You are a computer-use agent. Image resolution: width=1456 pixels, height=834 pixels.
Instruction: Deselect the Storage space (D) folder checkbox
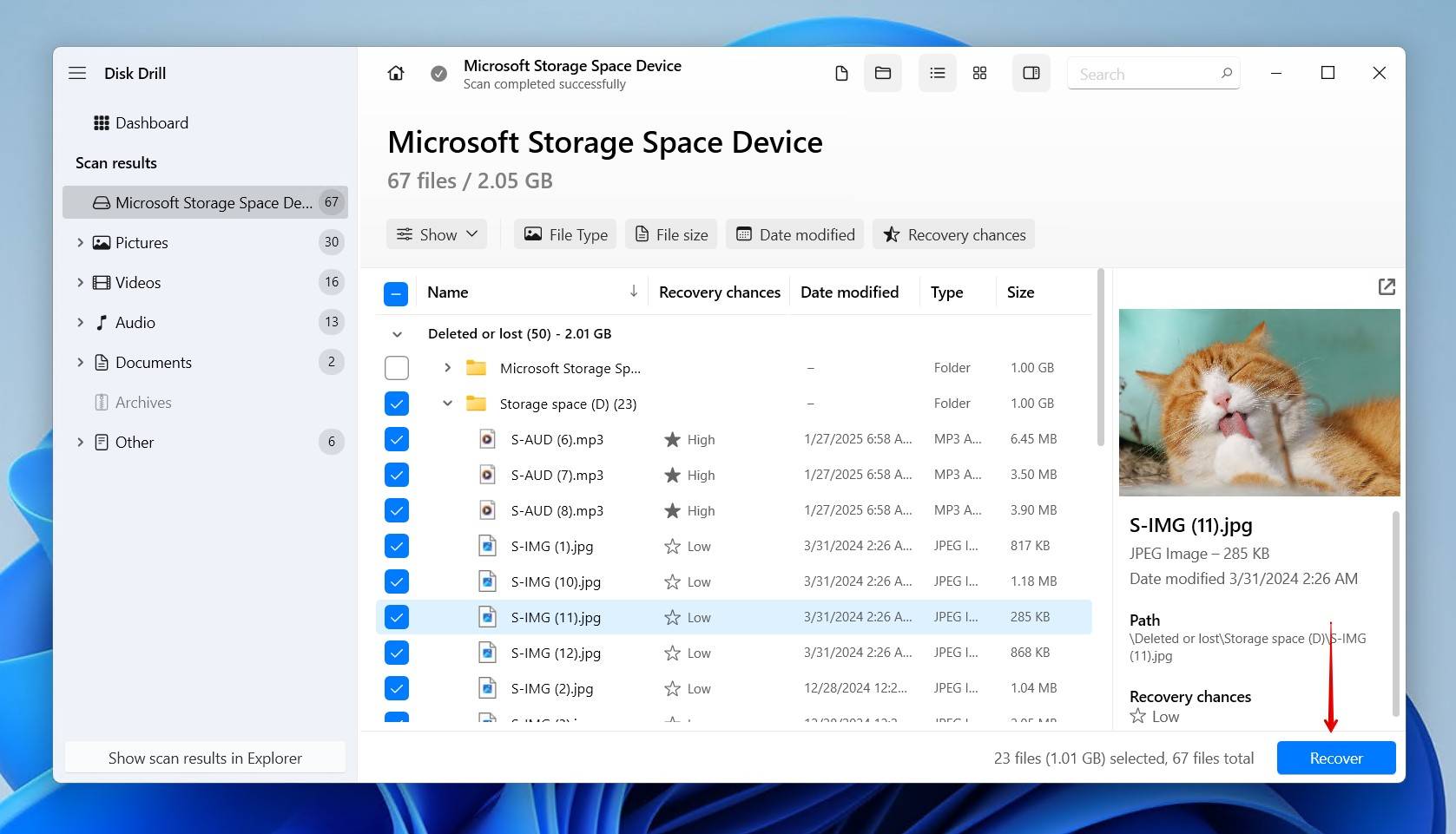[x=397, y=404]
